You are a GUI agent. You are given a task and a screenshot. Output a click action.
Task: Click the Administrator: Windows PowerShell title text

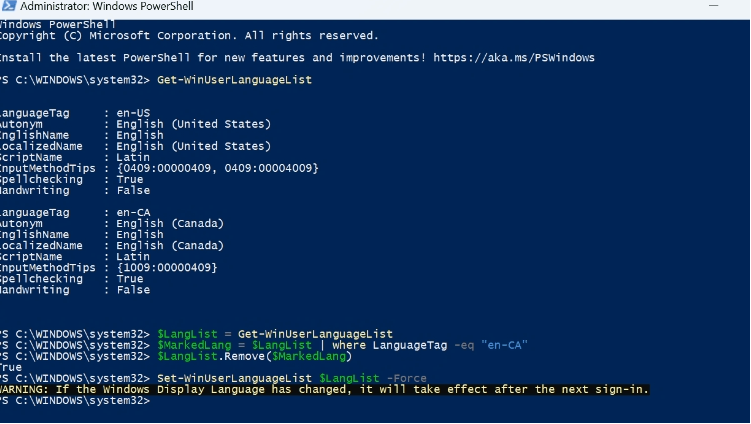coord(107,6)
